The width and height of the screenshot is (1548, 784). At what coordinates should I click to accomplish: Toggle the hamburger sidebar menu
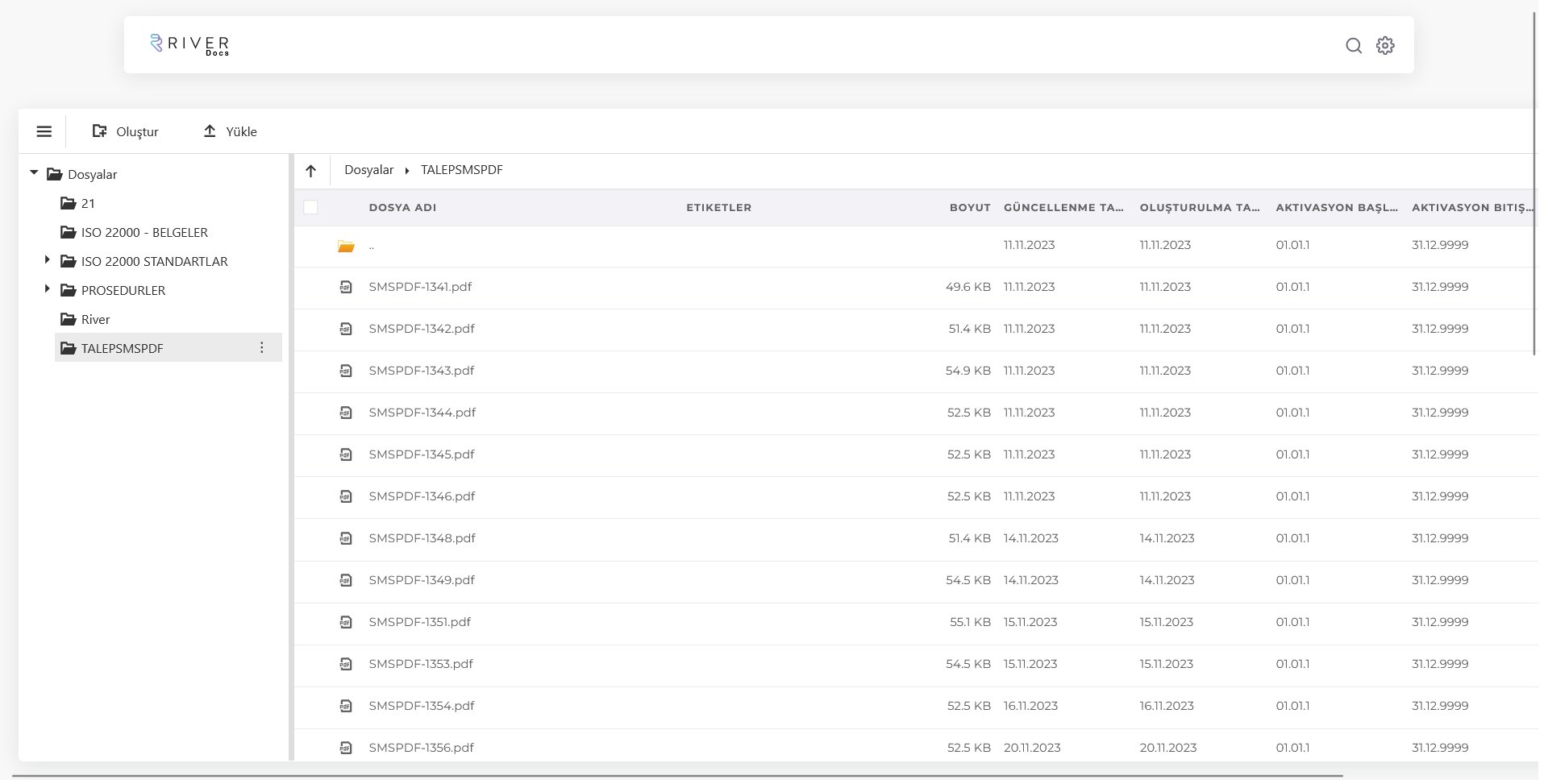44,131
